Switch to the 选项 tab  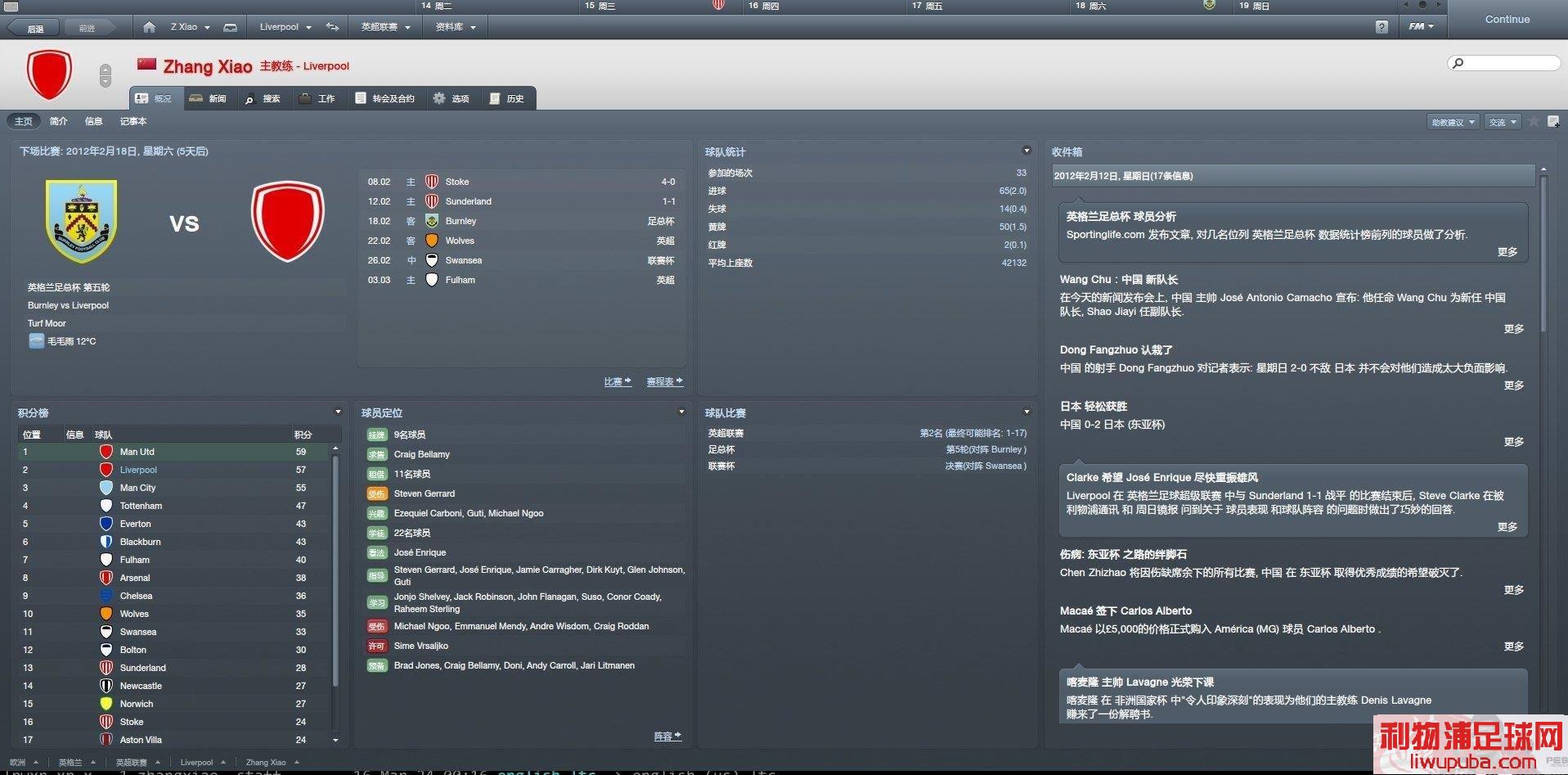click(452, 98)
